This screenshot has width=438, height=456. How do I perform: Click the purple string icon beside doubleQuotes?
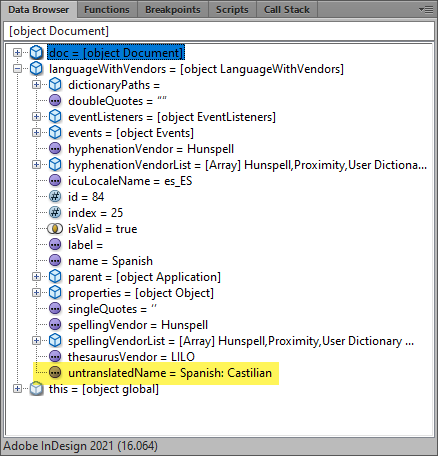(55, 100)
